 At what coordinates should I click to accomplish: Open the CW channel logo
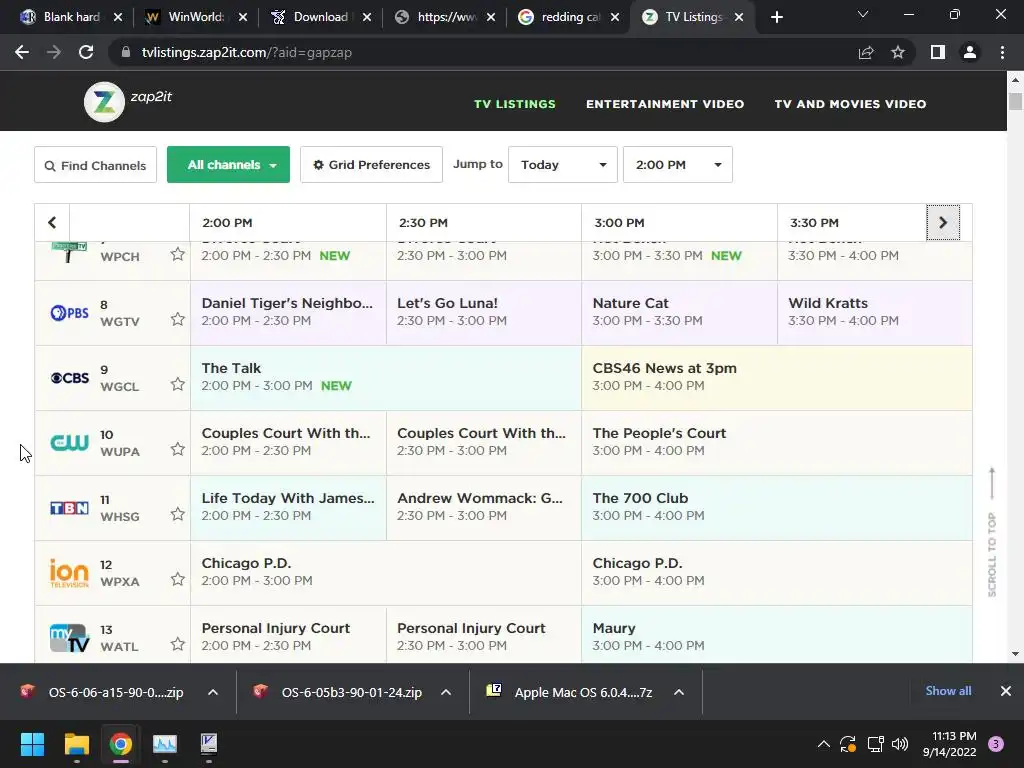[69, 443]
